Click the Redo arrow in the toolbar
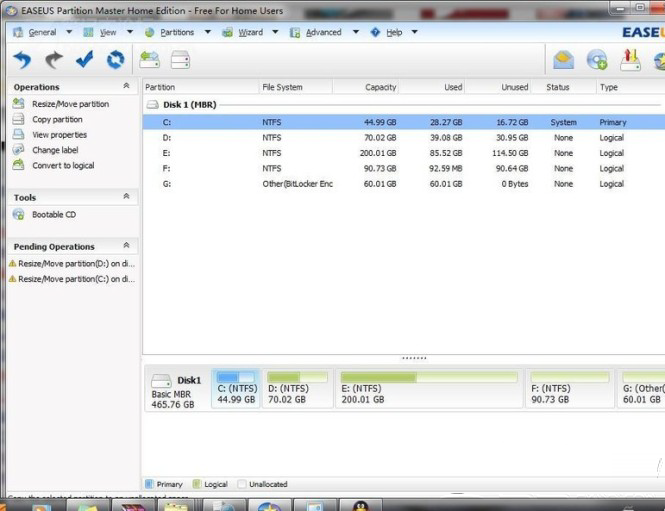Image resolution: width=665 pixels, height=511 pixels. (x=54, y=60)
